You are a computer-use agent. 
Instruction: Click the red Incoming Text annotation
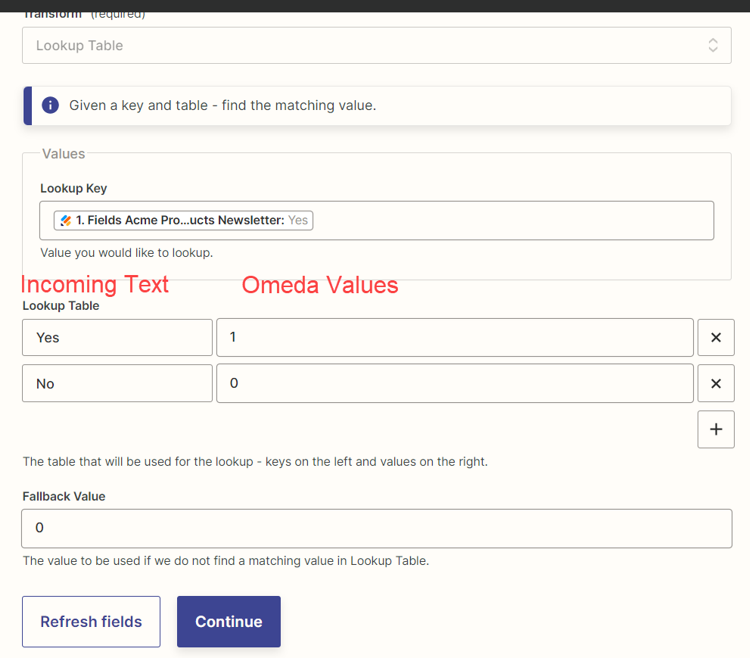95,285
